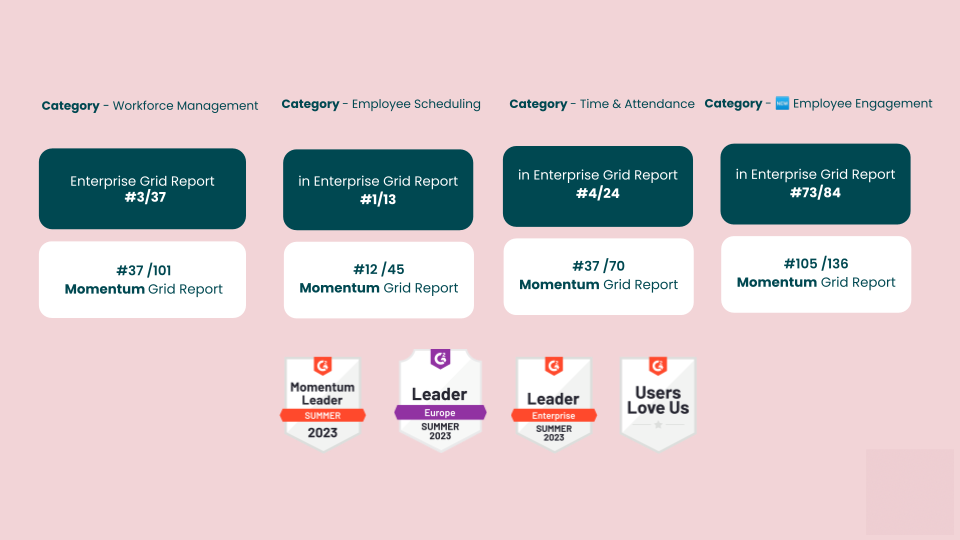The image size is (960, 540).
Task: Select the Enterprise Grid Report #1/13 card
Action: [378, 190]
